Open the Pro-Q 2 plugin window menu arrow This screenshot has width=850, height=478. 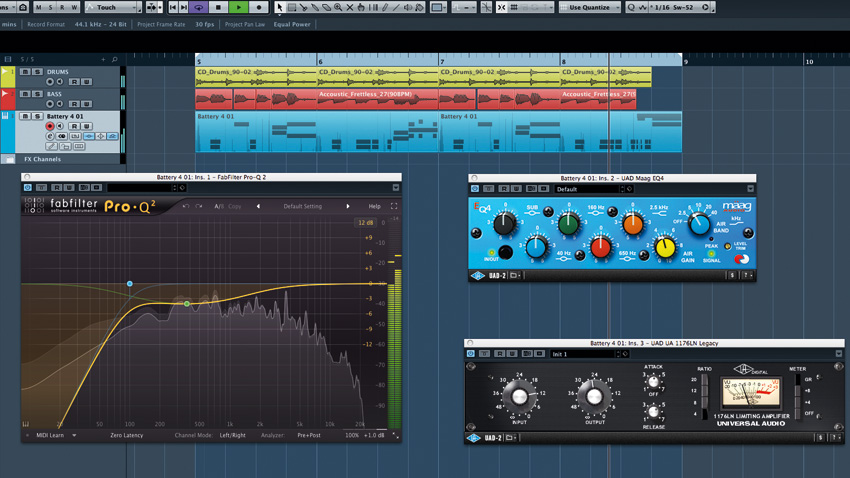[396, 188]
